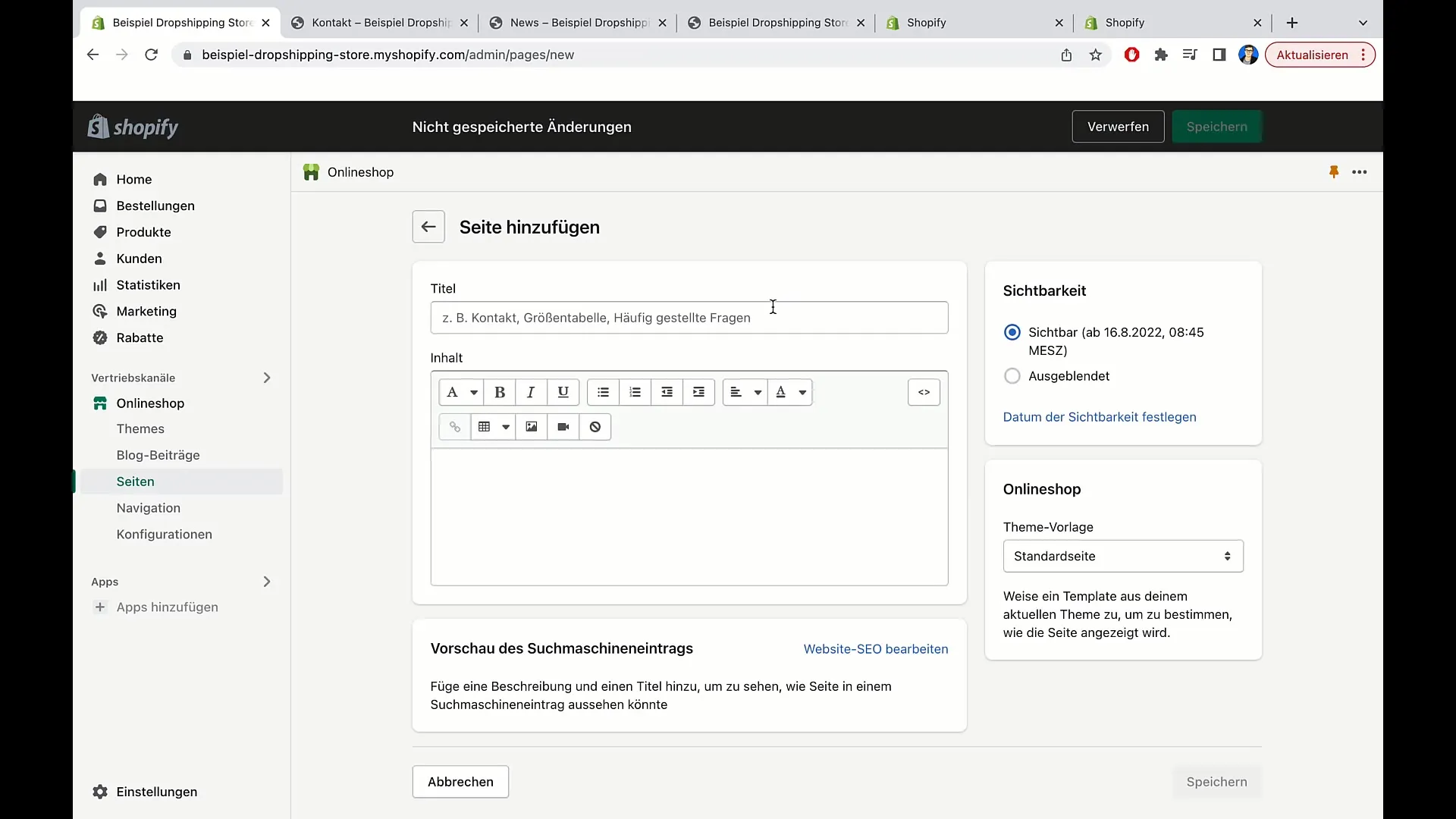Screen dimensions: 1456x819
Task: Open the three-dot menu beside the pin
Action: (1360, 172)
